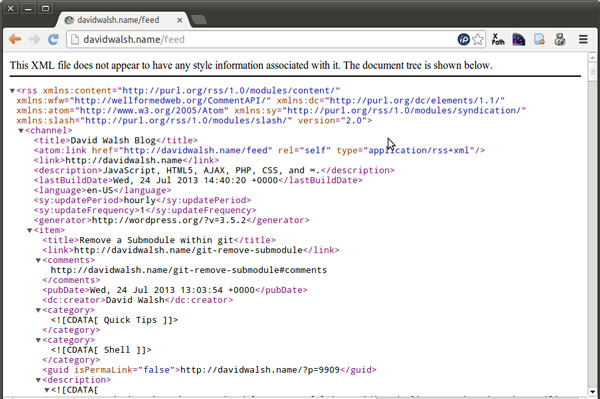Image resolution: width=600 pixels, height=399 pixels.
Task: Click the scrollbar down arrow
Action: tap(592, 392)
